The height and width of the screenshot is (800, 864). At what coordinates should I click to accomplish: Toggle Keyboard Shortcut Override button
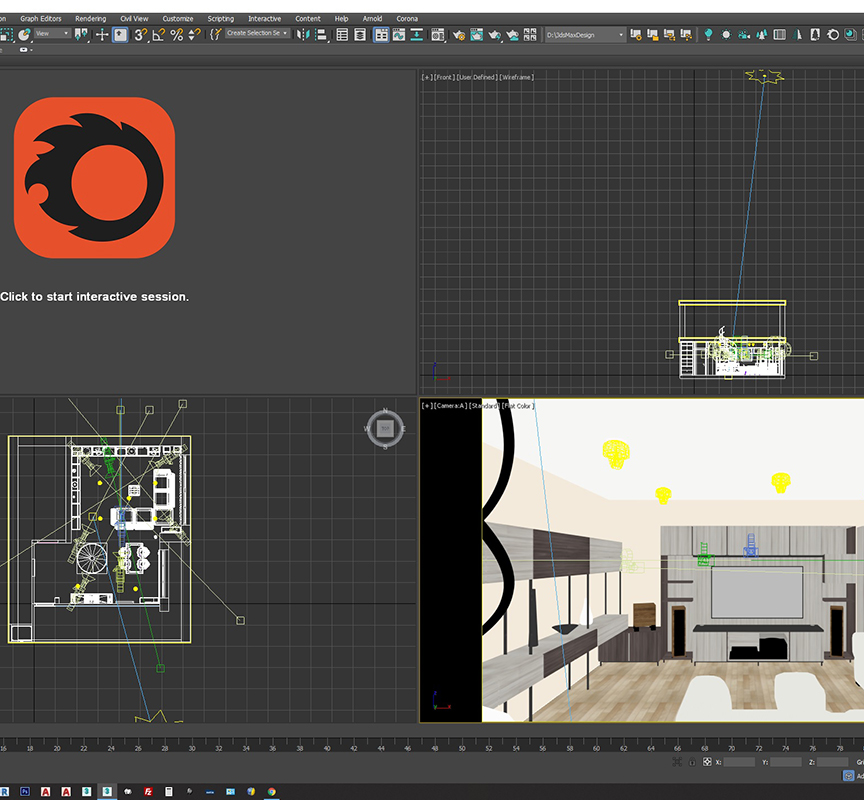click(x=120, y=35)
